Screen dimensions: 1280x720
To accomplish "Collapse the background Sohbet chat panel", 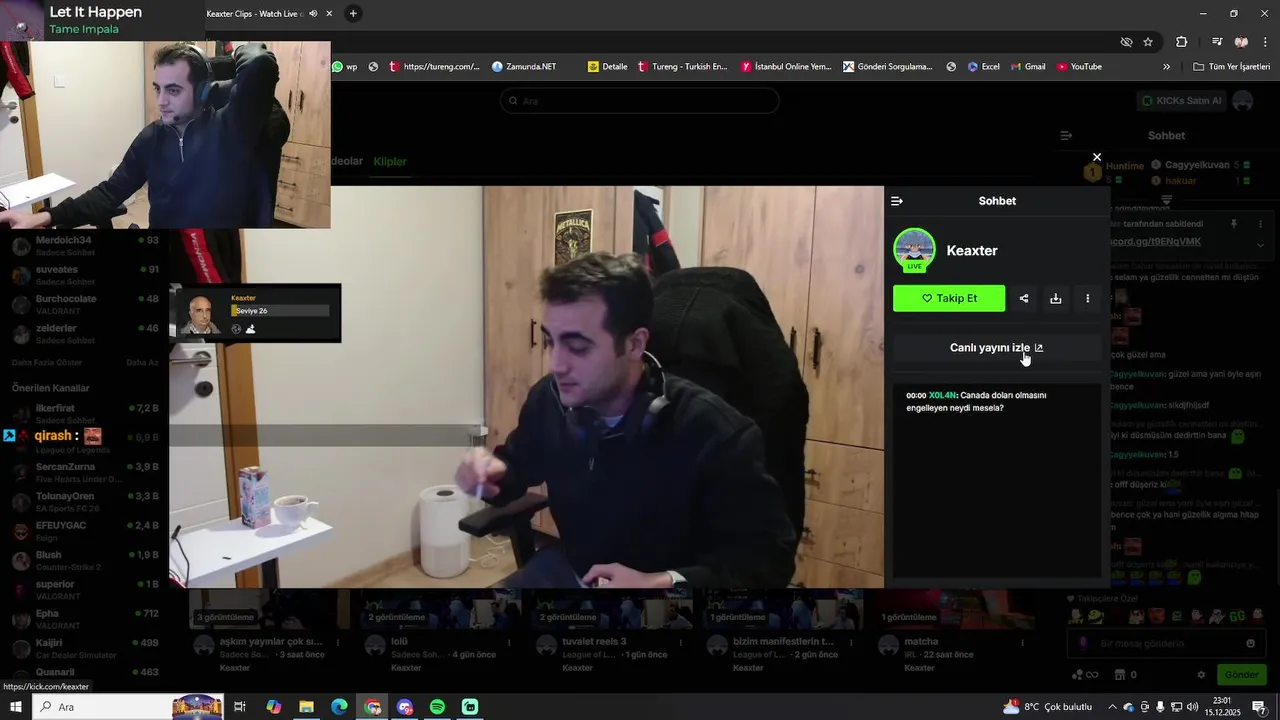I will click(x=1066, y=136).
